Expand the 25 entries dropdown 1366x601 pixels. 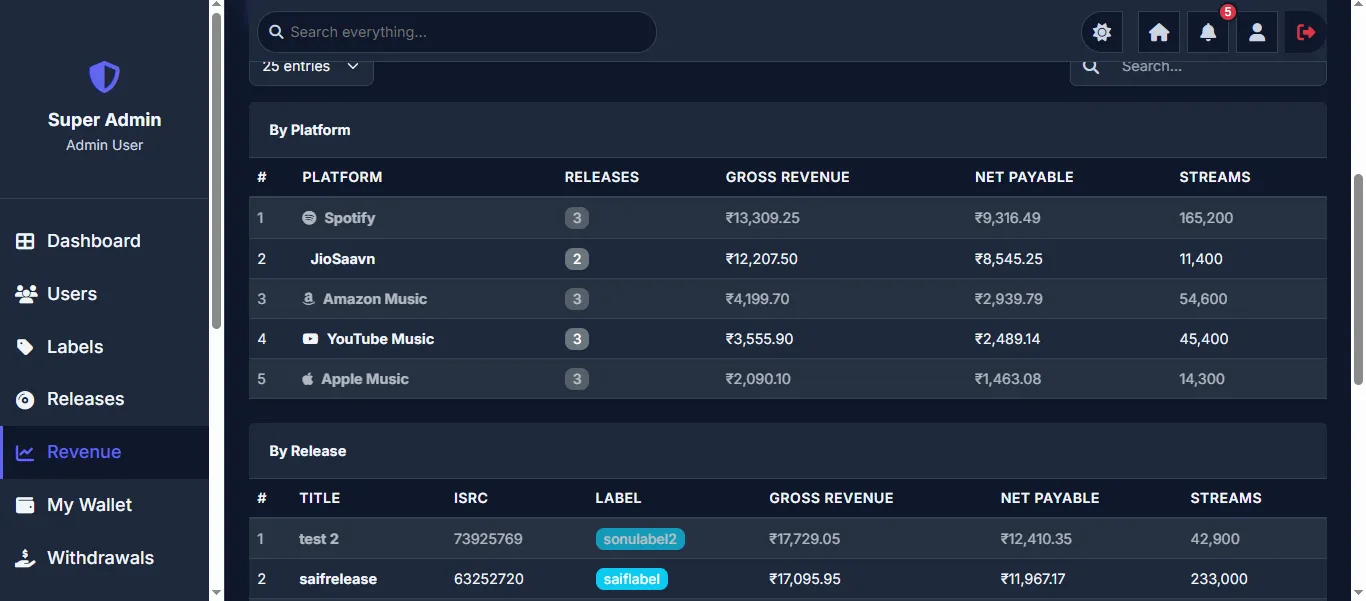point(311,67)
